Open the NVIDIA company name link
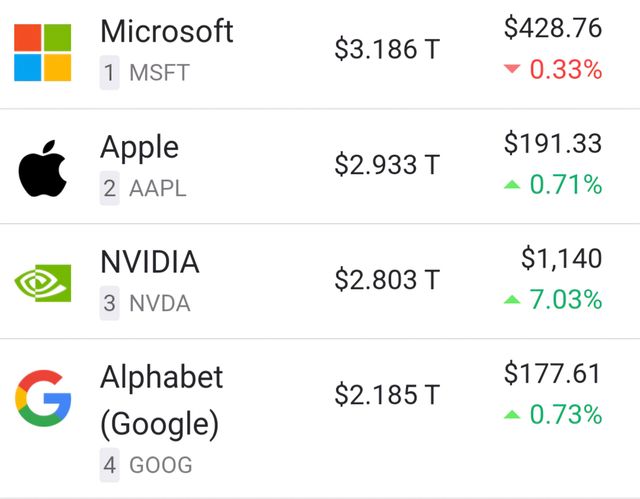Viewport: 640px width, 499px height. [x=149, y=262]
